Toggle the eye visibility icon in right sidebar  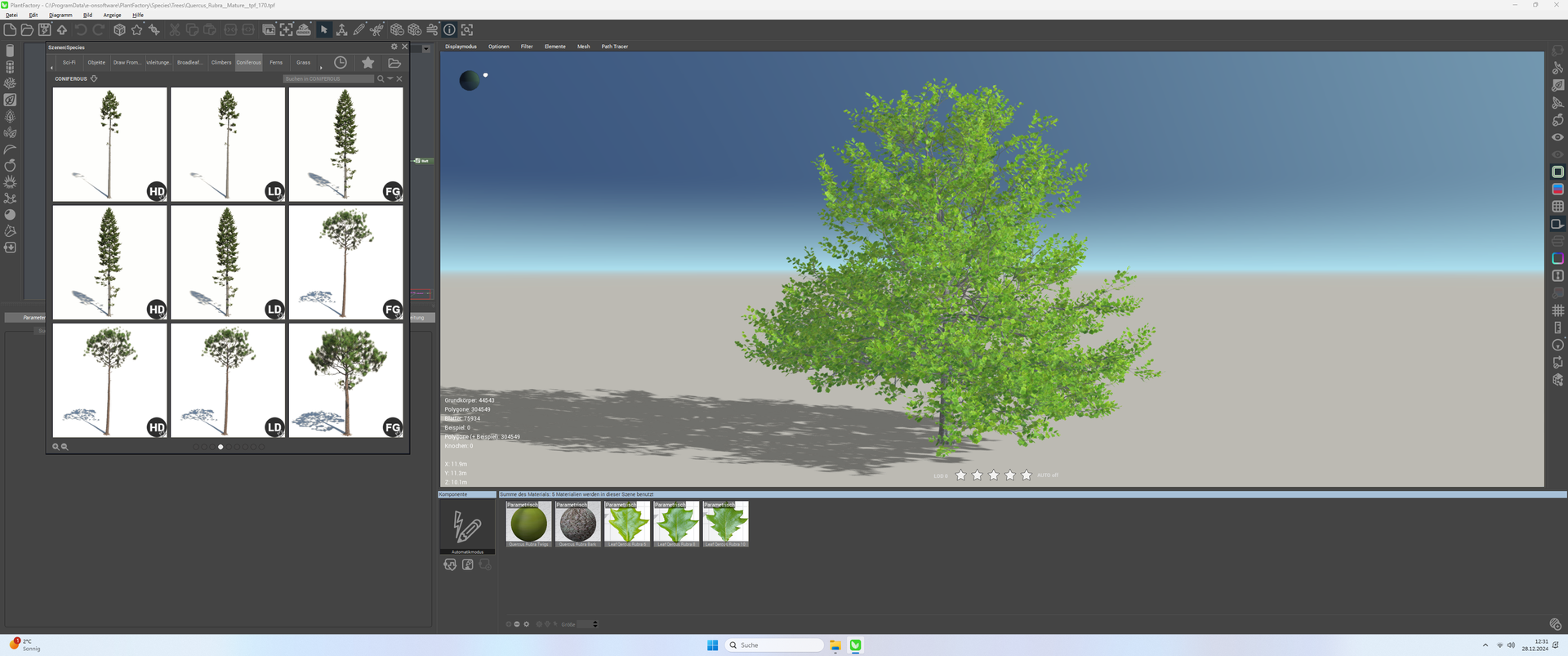pos(1558,137)
